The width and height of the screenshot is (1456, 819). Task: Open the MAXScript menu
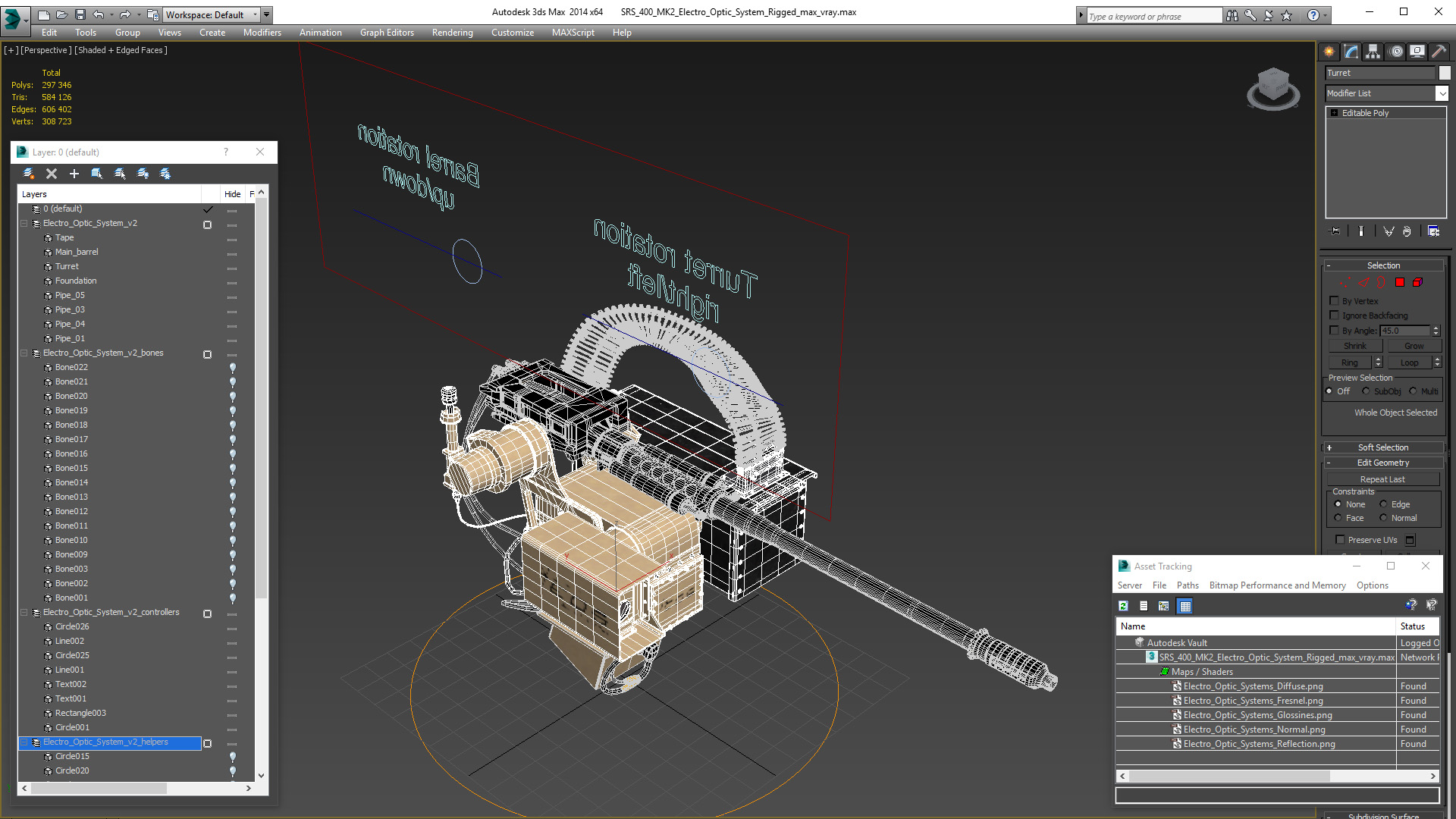[573, 33]
